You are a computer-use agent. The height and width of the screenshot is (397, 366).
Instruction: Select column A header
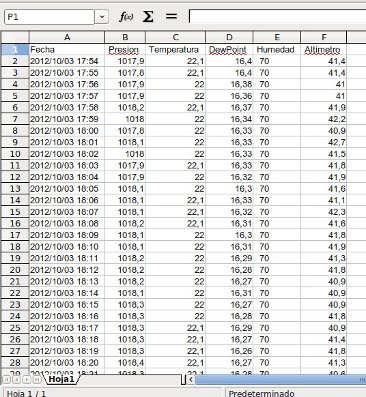pyautogui.click(x=67, y=37)
